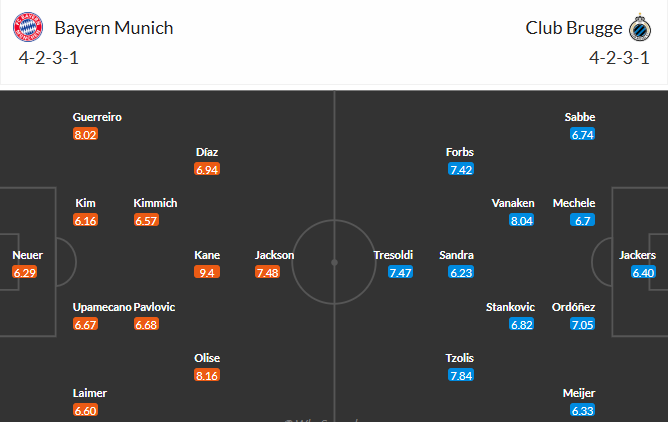This screenshot has height=422, width=668.
Task: Click on player Ordóñez
Action: coord(574,307)
